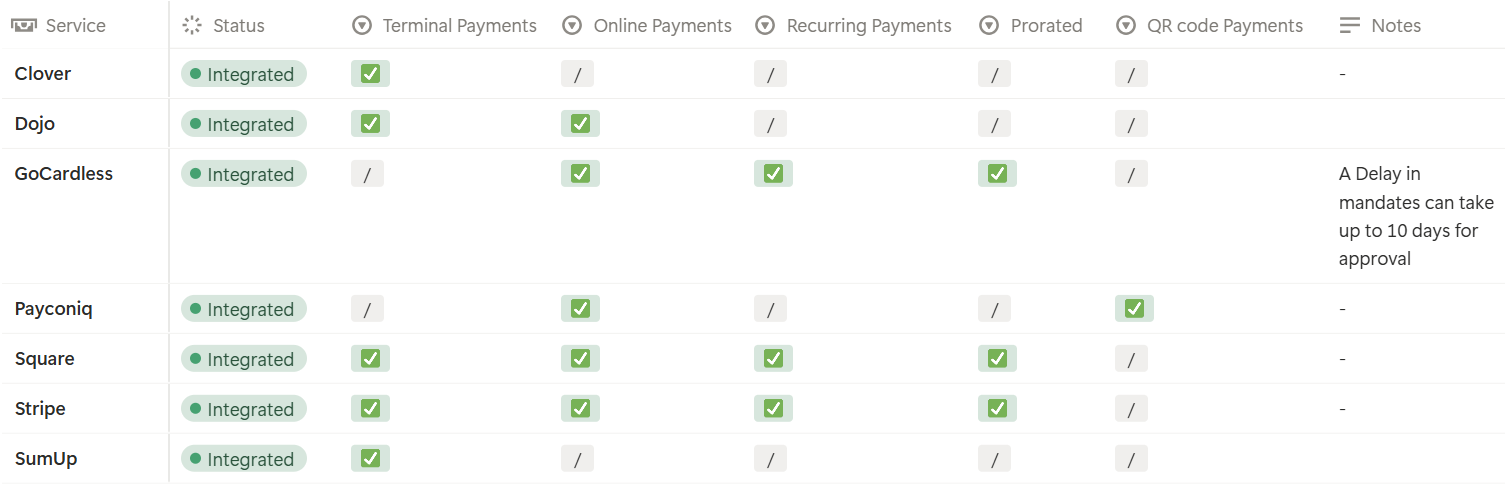Viewport: 1505px width, 488px height.
Task: Click the Prorated column header label
Action: click(1046, 26)
